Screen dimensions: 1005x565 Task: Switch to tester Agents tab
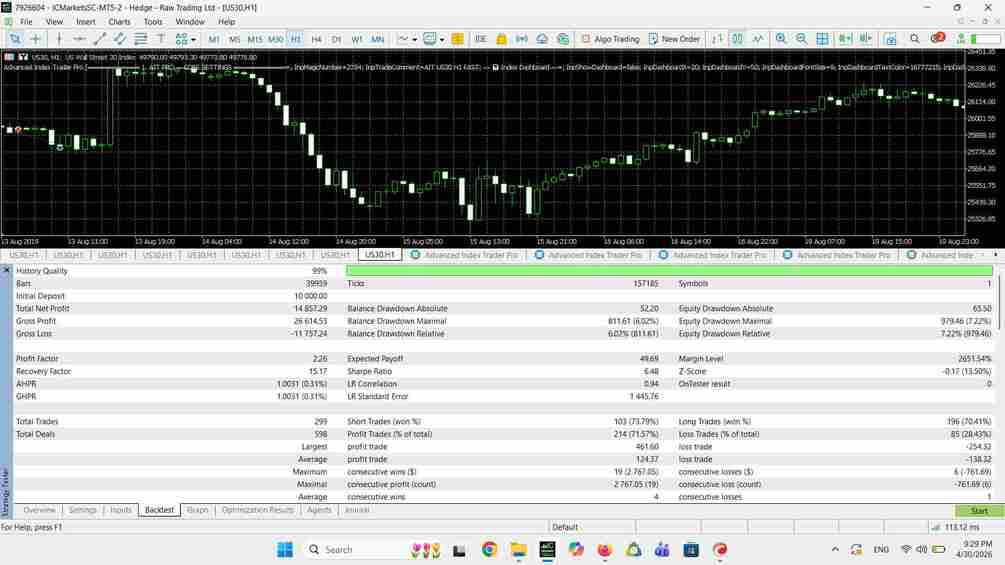click(319, 511)
